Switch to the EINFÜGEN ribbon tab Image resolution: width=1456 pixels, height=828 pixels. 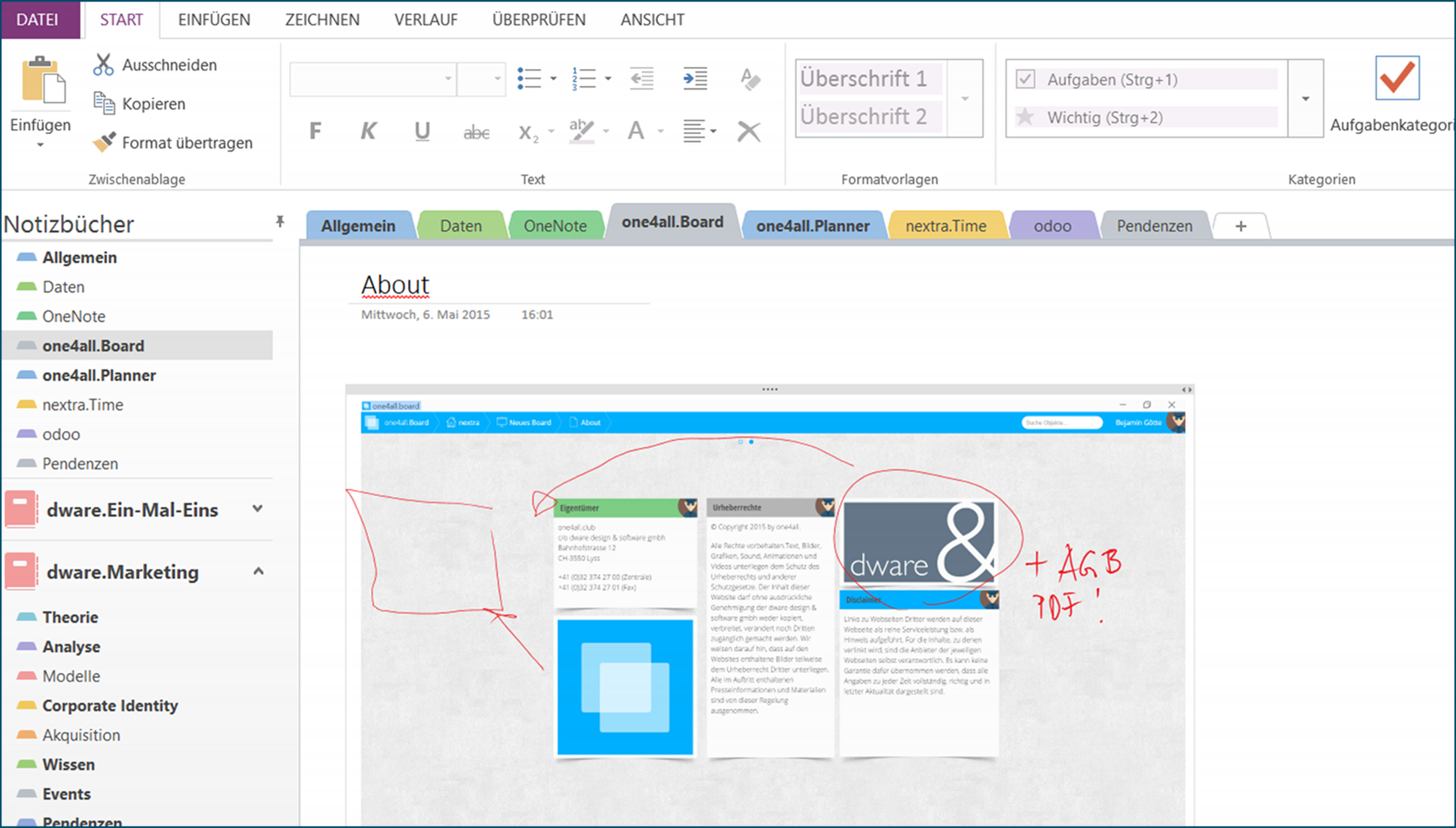[214, 20]
